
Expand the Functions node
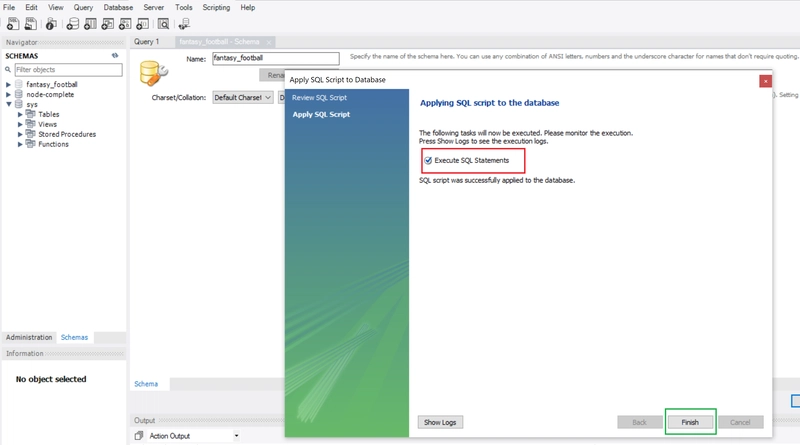[20, 144]
